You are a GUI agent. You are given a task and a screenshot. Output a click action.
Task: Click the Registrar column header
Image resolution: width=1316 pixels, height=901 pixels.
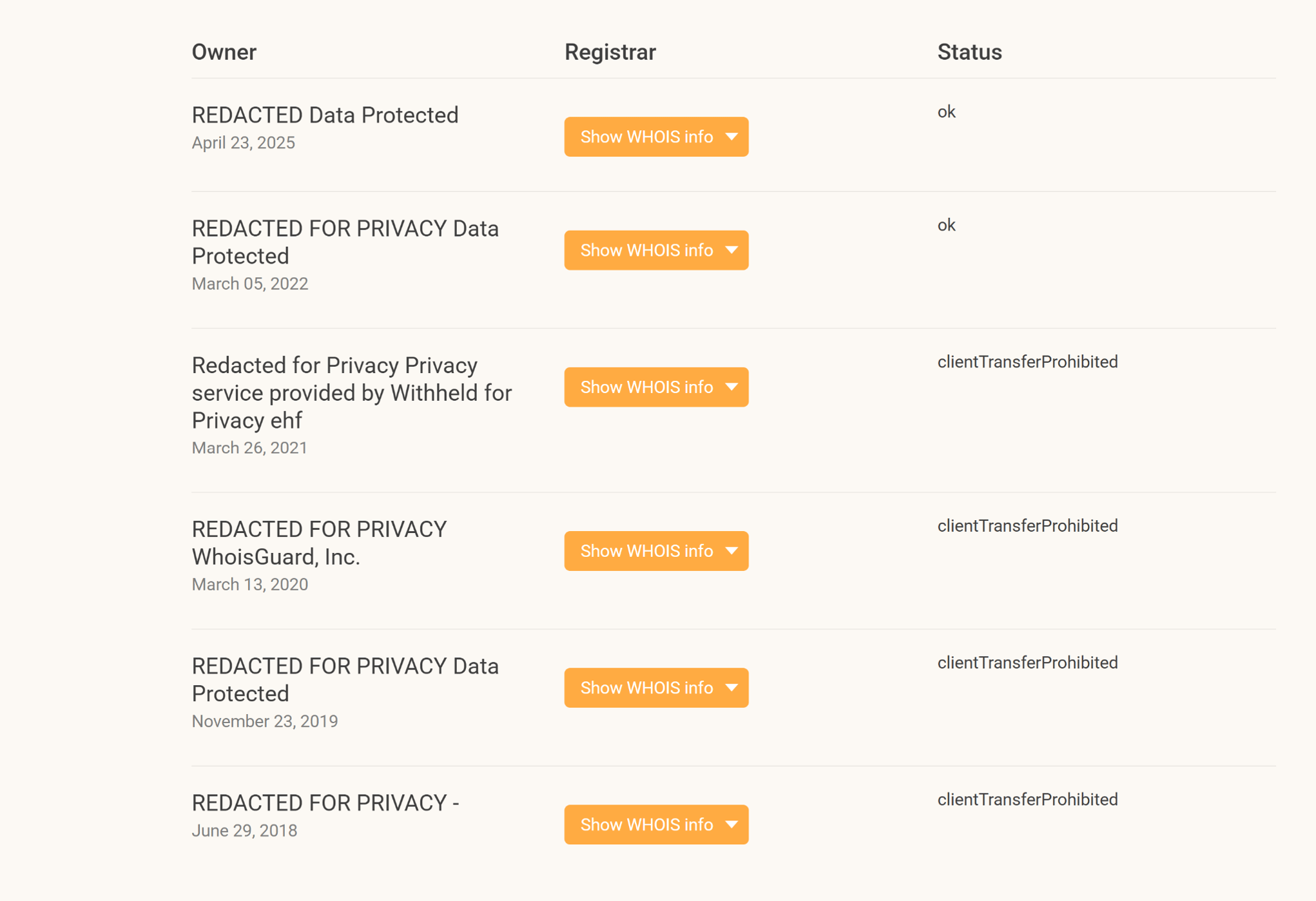tap(610, 52)
